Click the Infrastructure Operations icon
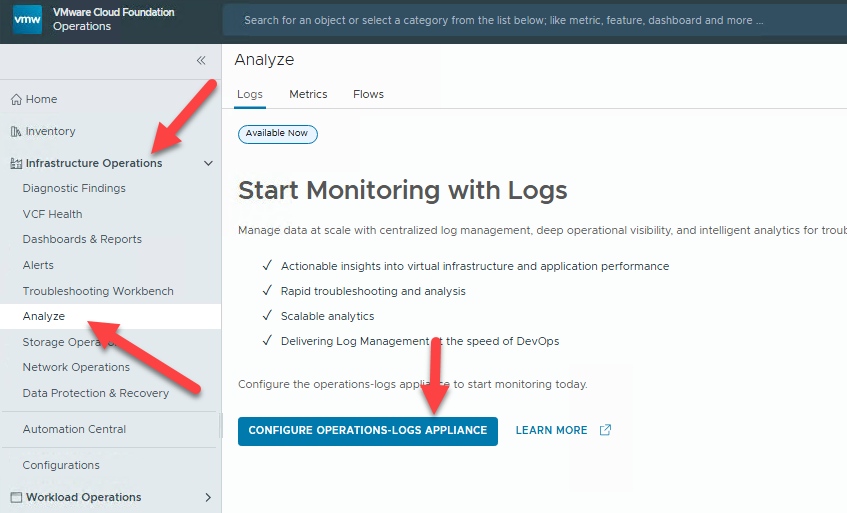This screenshot has height=513, width=847. (16, 164)
